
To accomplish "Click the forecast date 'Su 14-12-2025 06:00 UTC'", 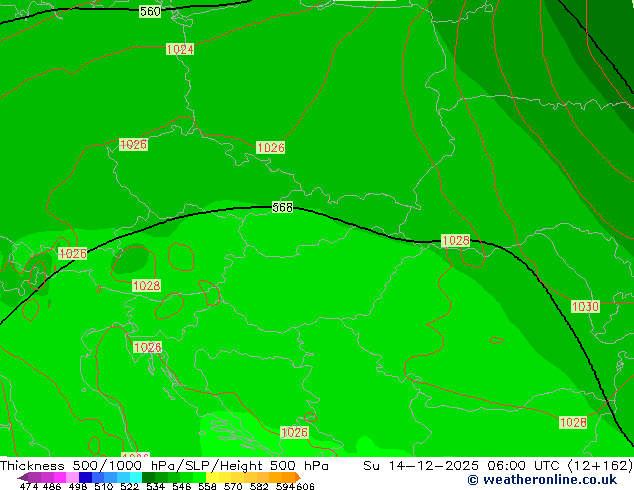I will coord(461,466).
